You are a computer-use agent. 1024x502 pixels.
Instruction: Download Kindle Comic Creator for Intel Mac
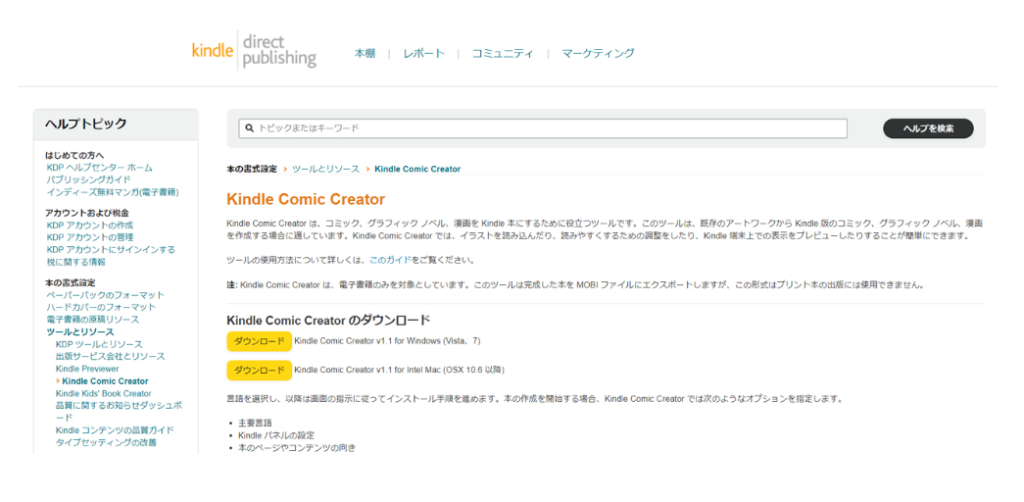pos(259,370)
